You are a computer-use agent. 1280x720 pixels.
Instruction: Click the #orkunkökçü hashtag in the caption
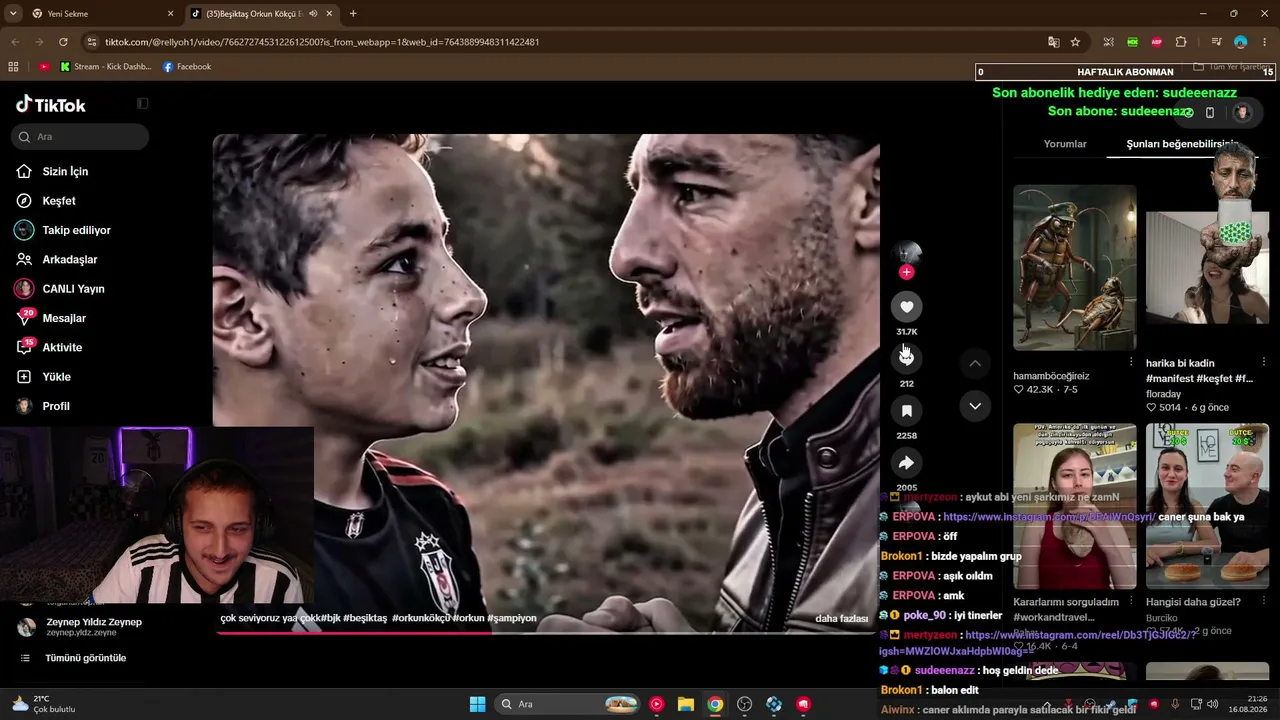coord(421,618)
